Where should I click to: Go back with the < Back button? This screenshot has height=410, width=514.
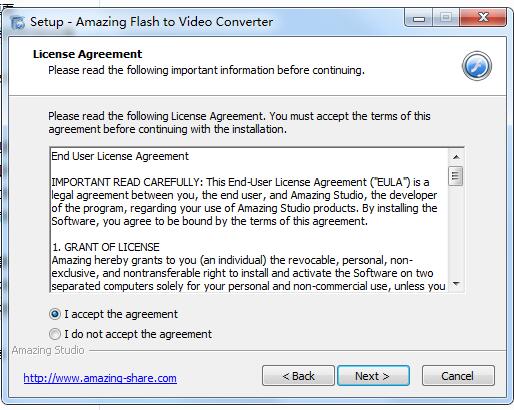click(x=298, y=376)
